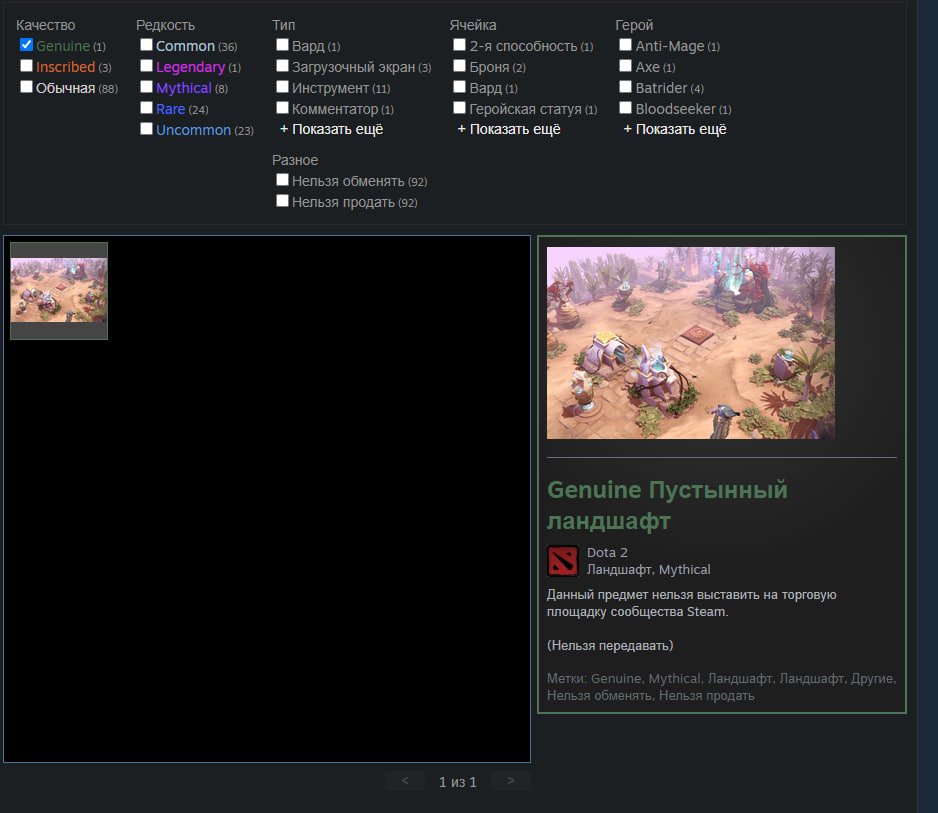
Task: Tick the Common rarity checkbox
Action: point(147,45)
